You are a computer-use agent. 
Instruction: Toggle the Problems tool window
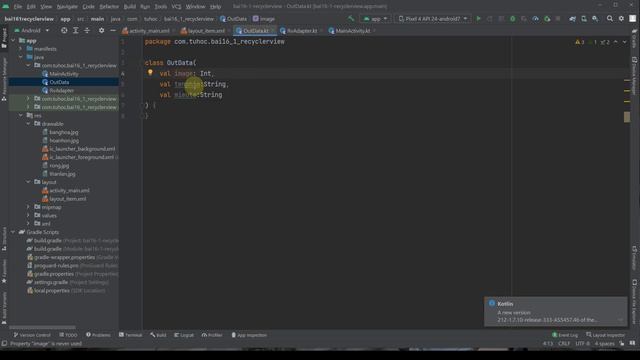click(x=98, y=335)
